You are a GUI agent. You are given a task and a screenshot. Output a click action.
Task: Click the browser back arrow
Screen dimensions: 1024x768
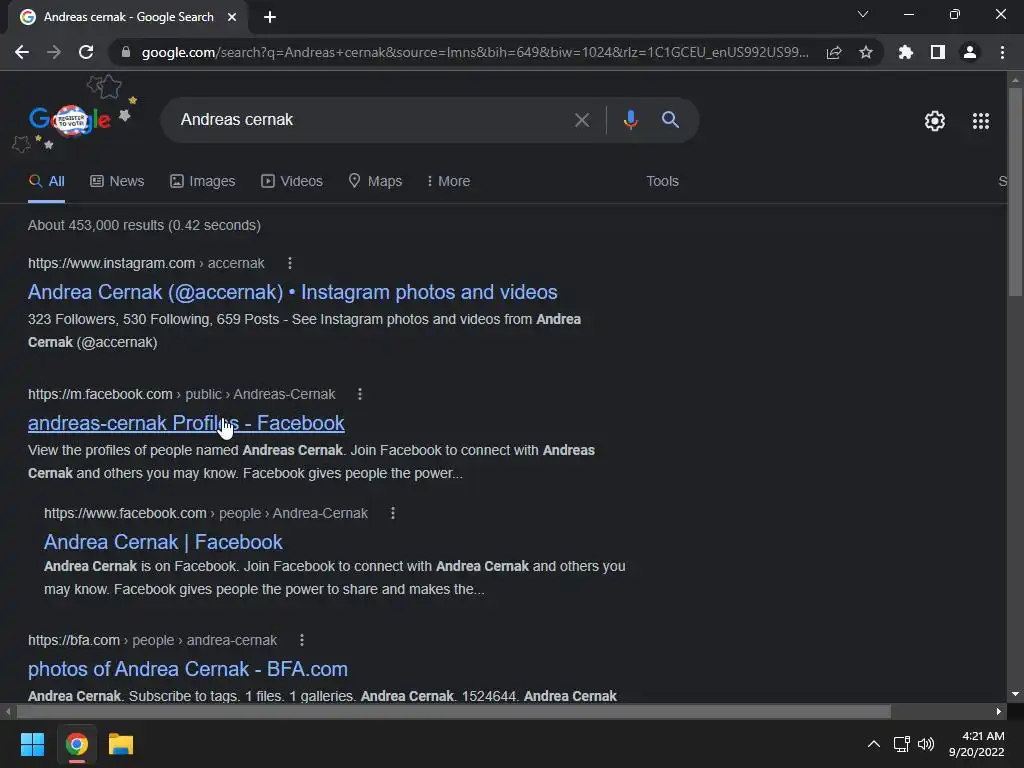(22, 52)
